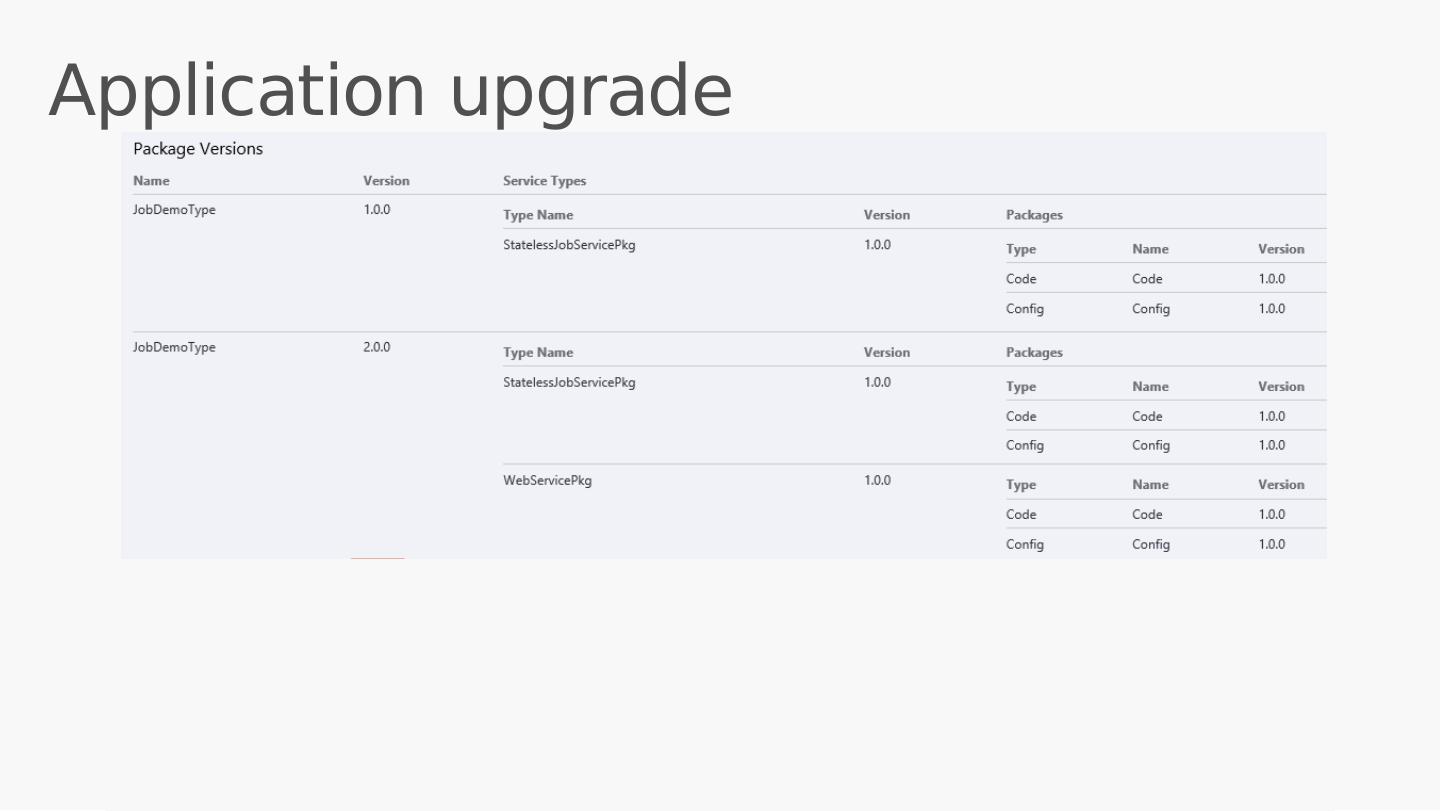Click the Code package type cell for WebServicePkg
The height and width of the screenshot is (811, 1441).
click(x=1021, y=515)
